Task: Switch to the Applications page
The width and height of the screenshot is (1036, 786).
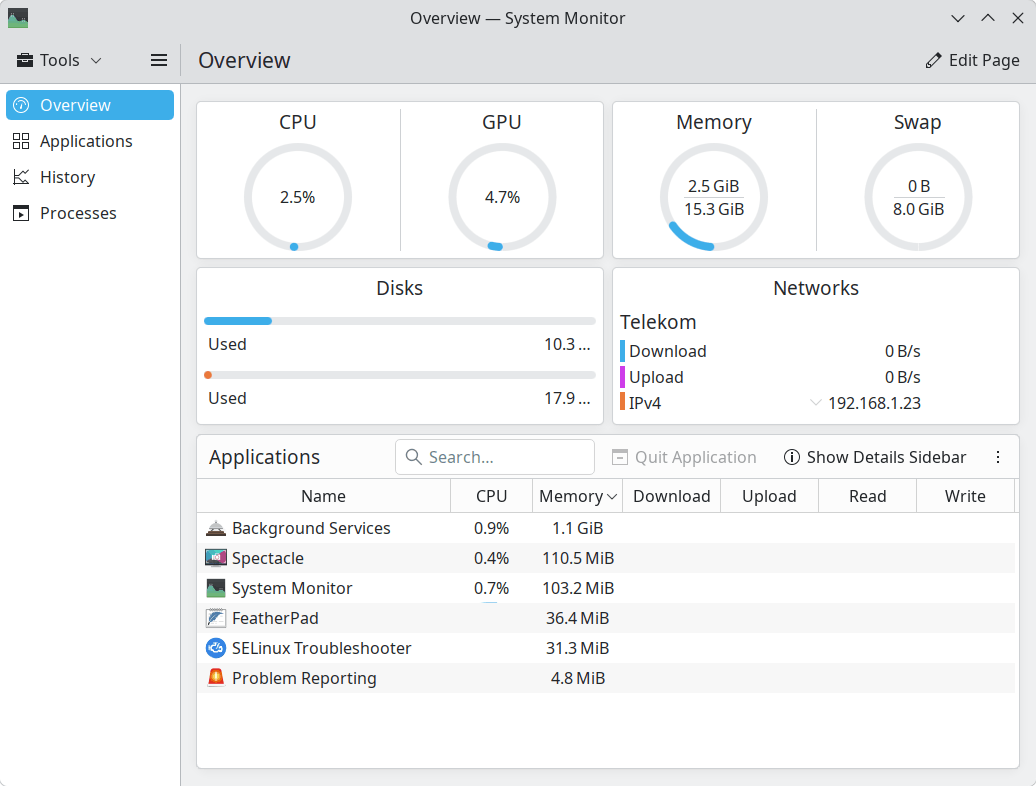Action: (x=86, y=141)
